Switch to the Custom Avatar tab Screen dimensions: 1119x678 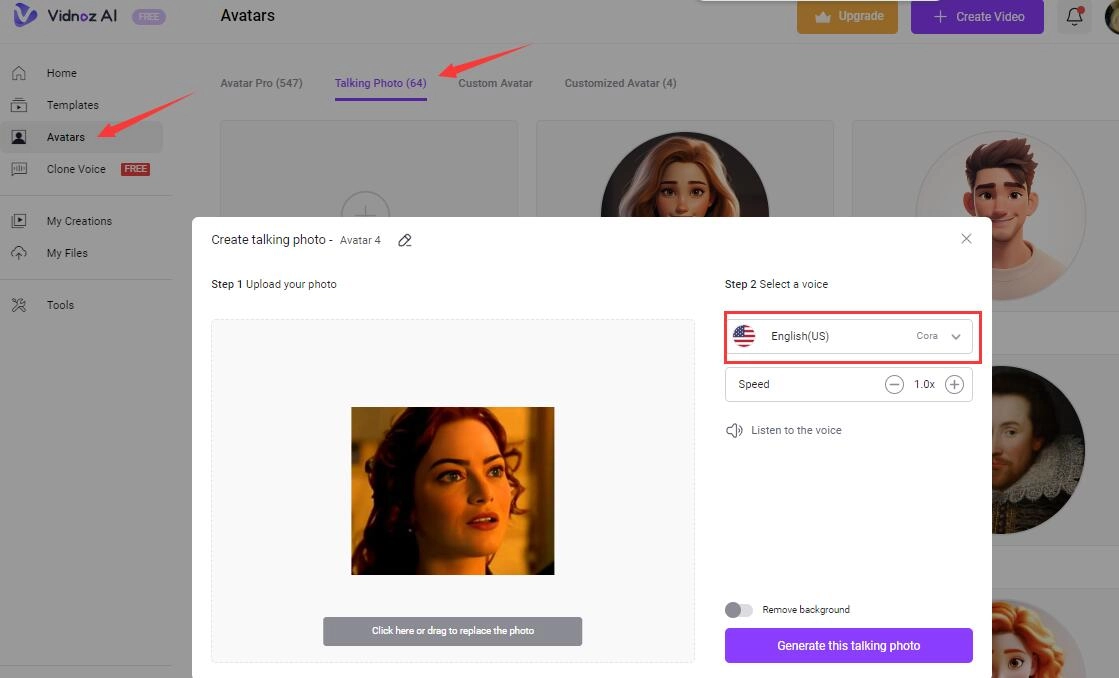[495, 83]
